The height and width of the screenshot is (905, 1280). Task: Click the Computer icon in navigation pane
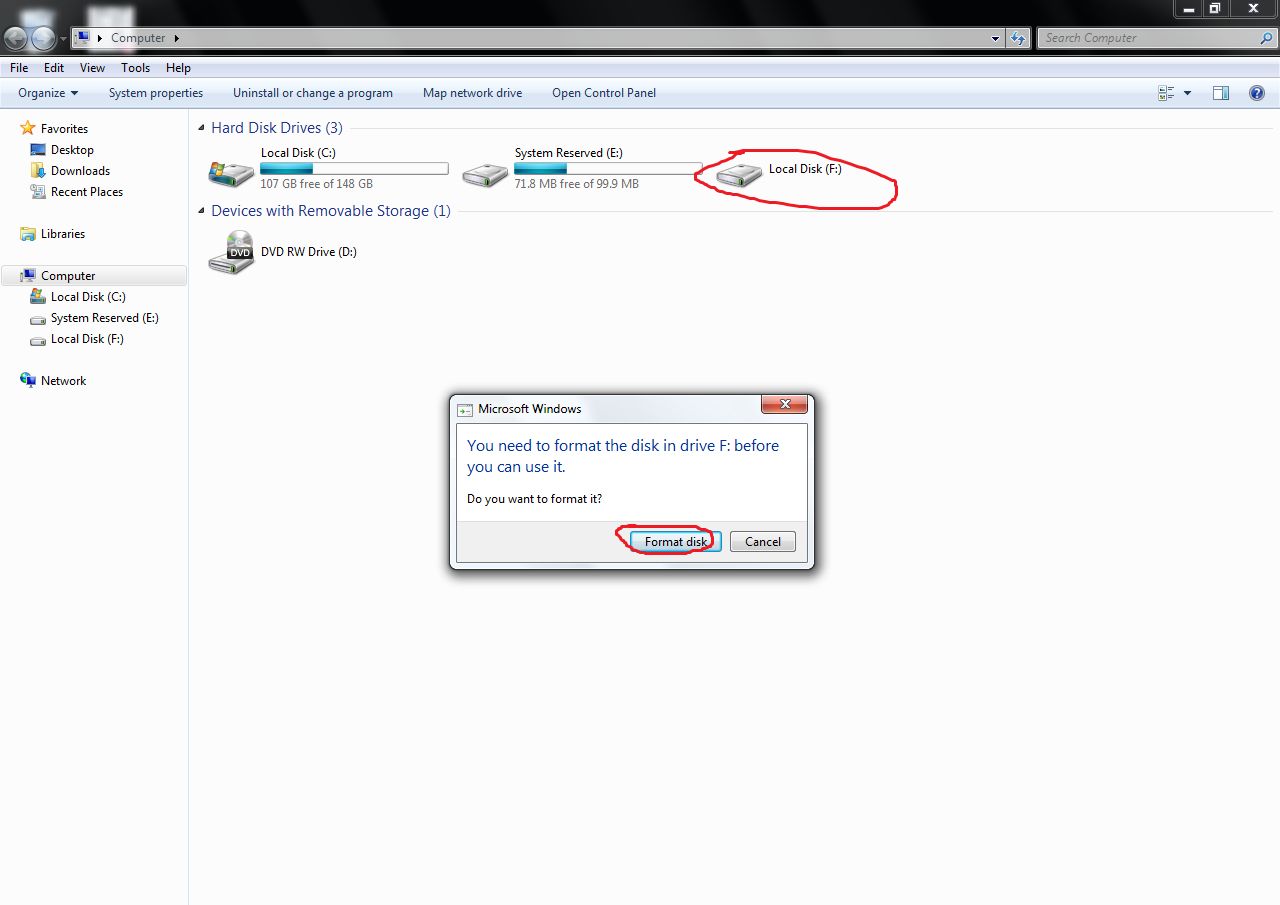[28, 276]
